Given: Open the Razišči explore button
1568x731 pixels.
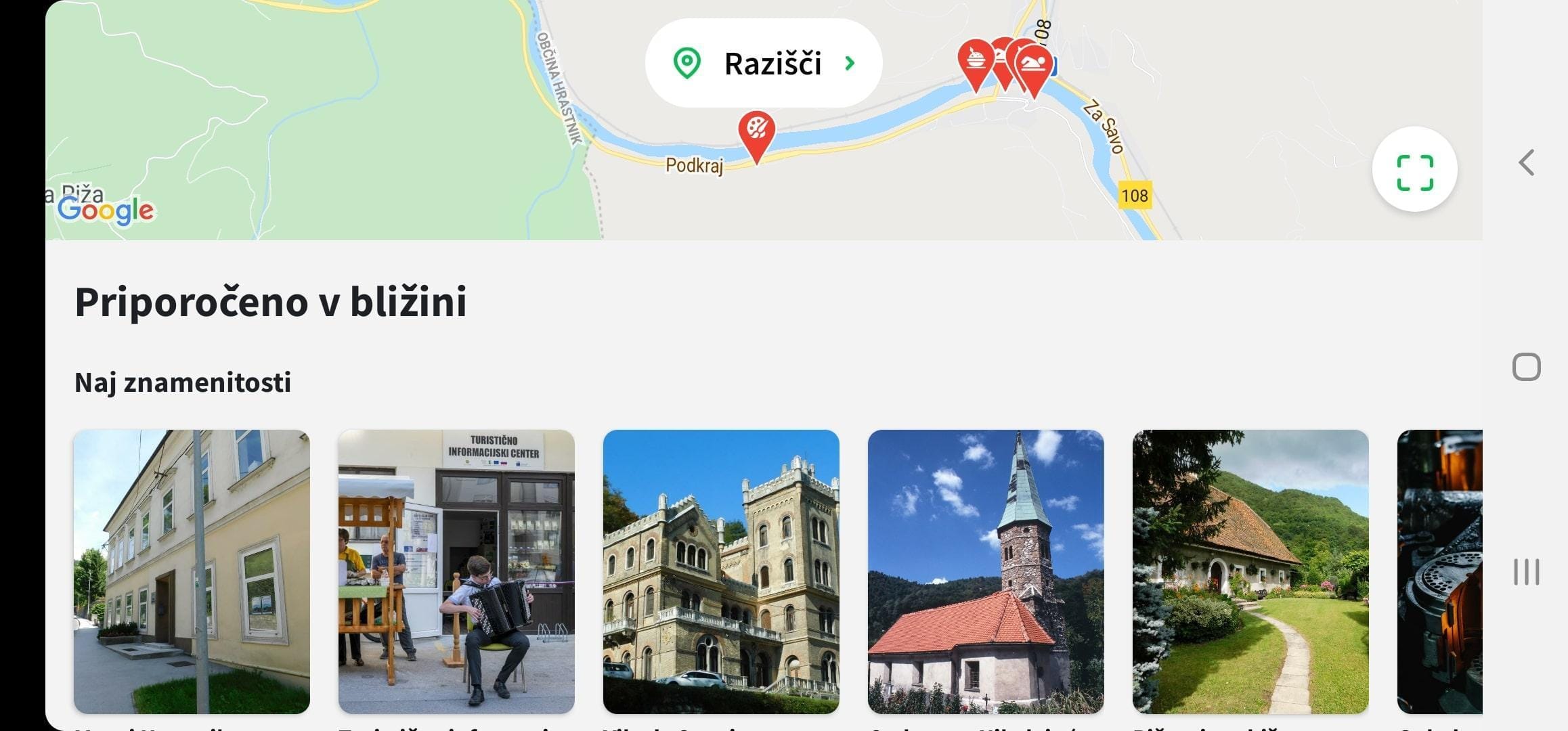Looking at the screenshot, I should pos(764,63).
